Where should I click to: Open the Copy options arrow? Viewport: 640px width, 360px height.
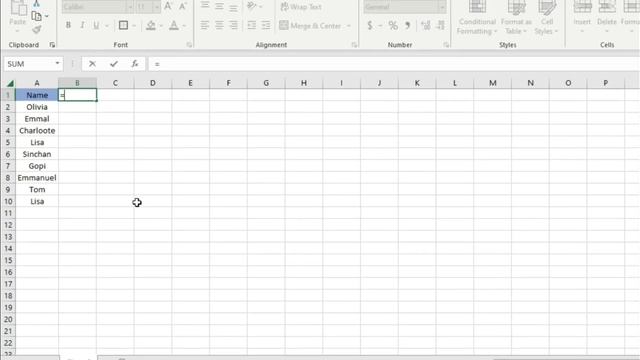click(47, 16)
